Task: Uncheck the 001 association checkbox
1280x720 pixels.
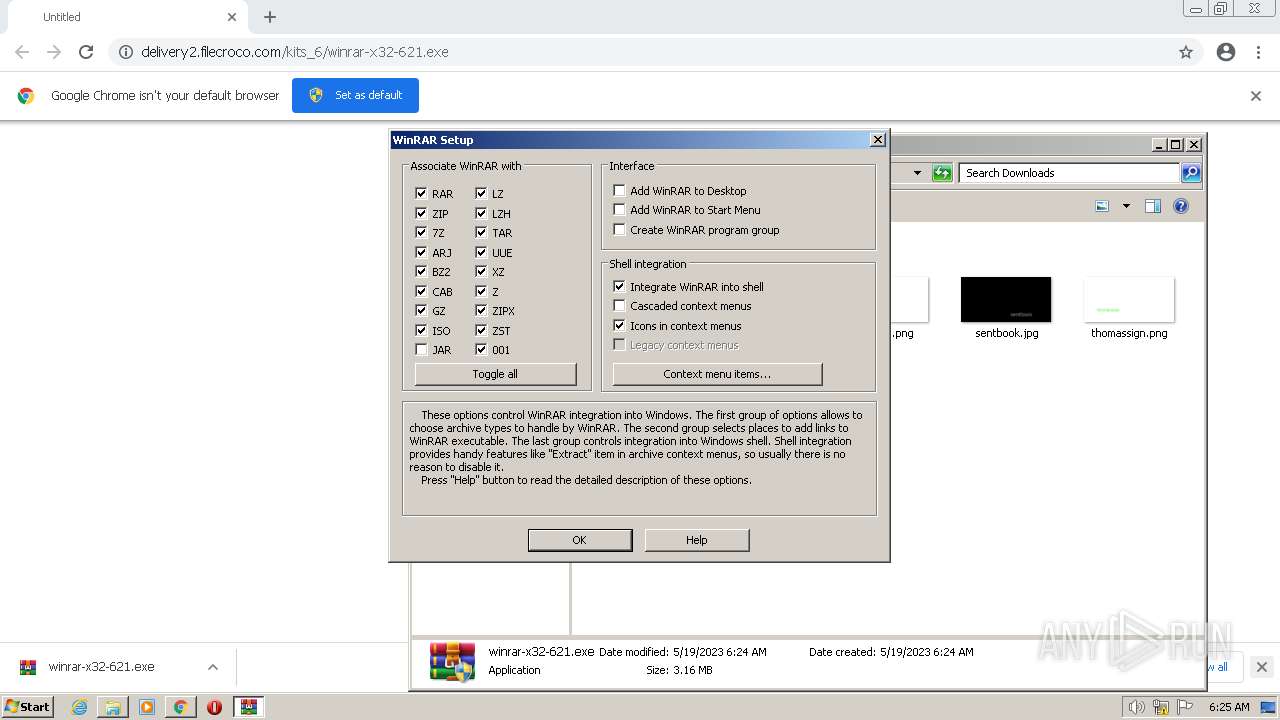Action: click(481, 350)
